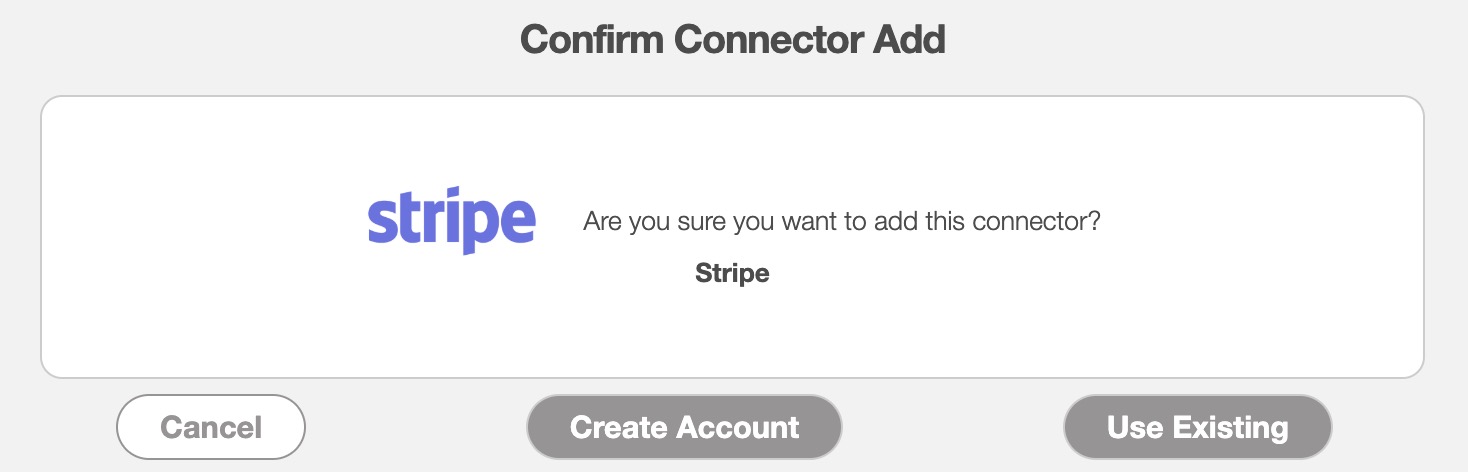The image size is (1468, 472).
Task: Click the Stripe text beneath the question
Action: coord(732,273)
